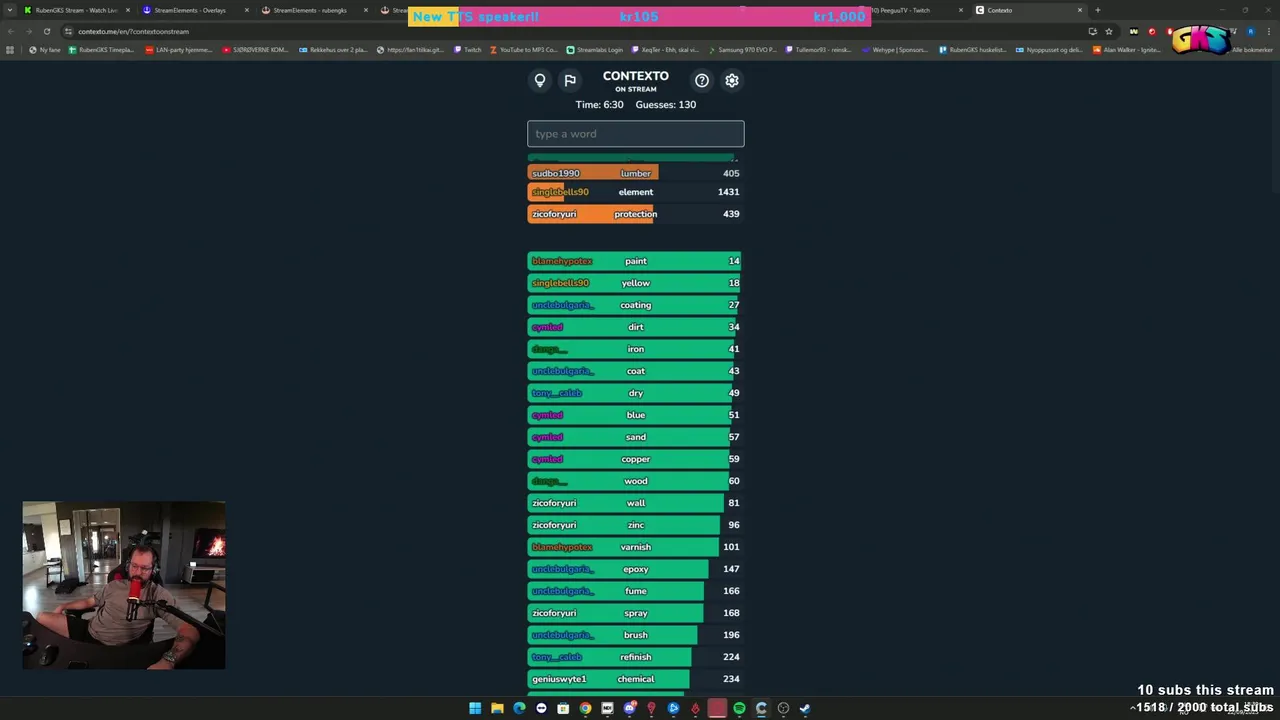Screen dimensions: 1280x720
Task: Click the 'dirt' guess row
Action: [x=636, y=327]
